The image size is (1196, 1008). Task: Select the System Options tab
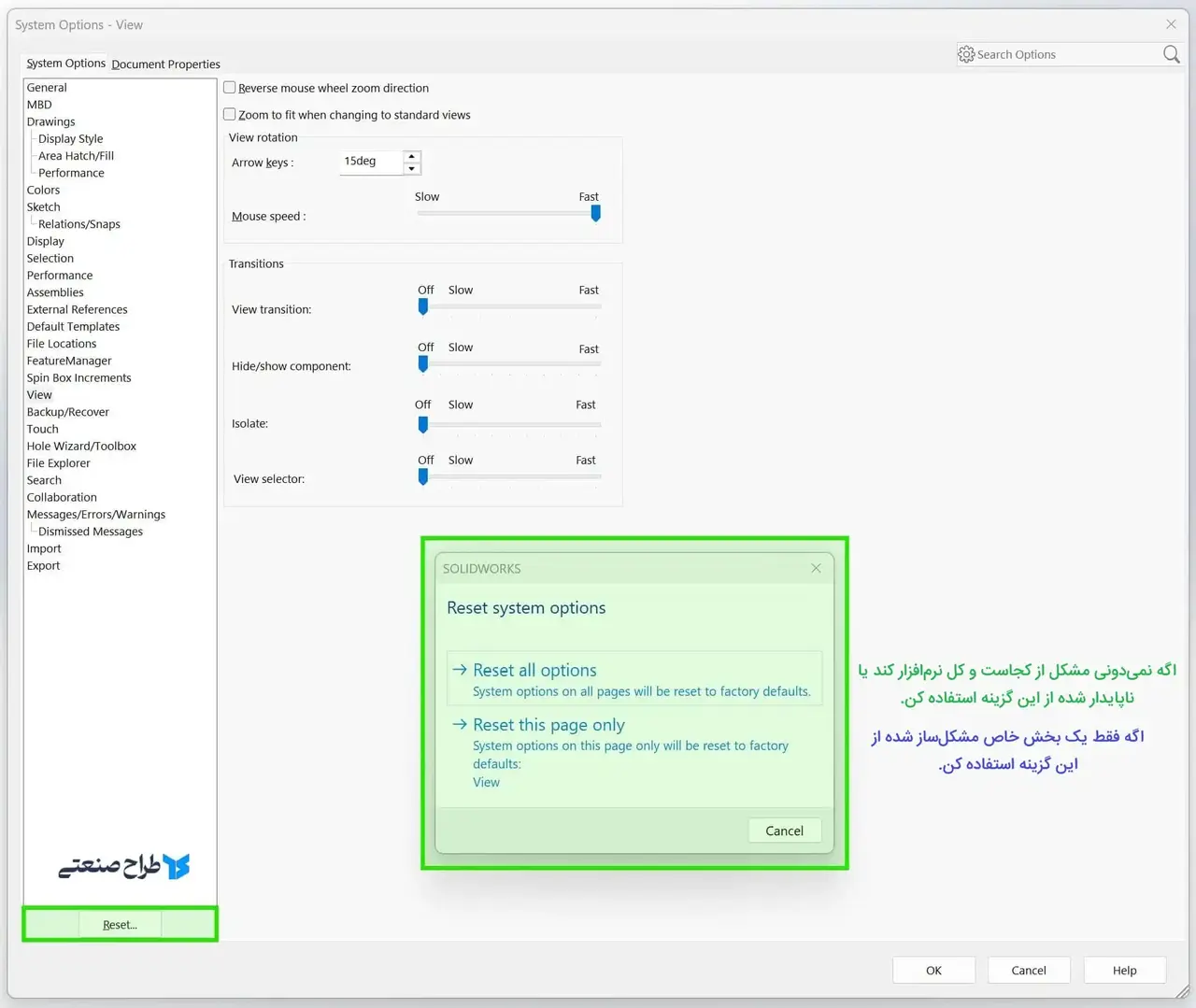point(65,63)
